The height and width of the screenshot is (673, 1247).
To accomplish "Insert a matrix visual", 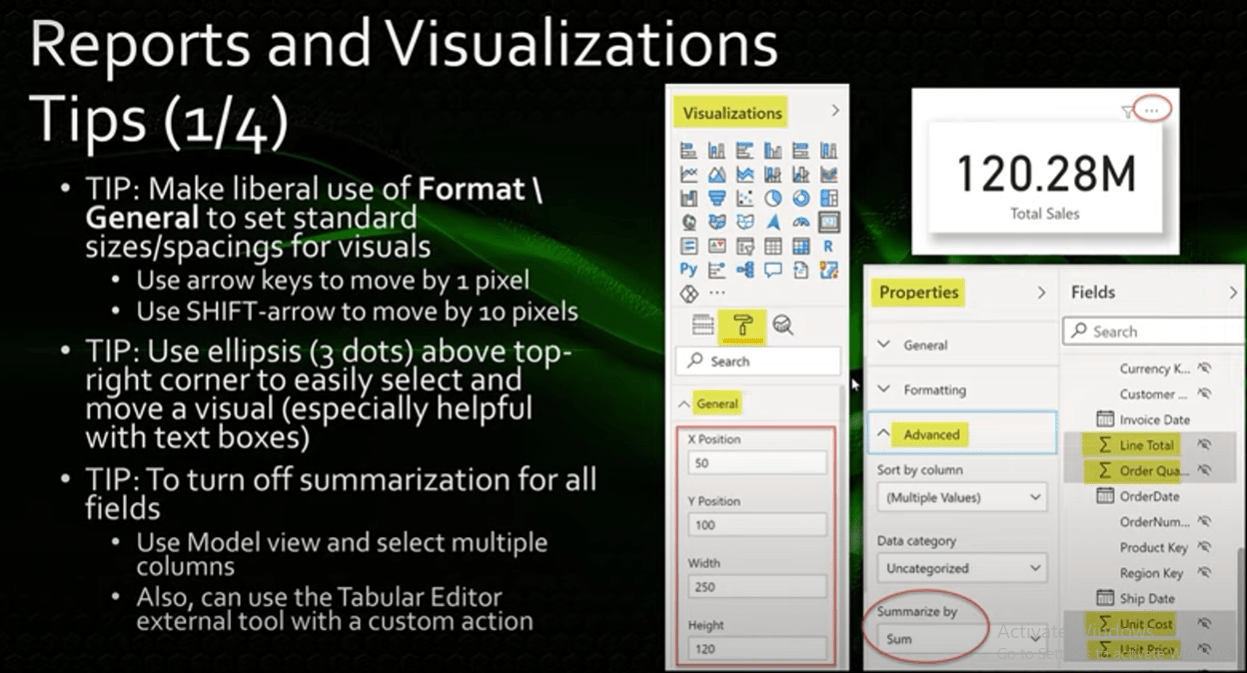I will [801, 246].
